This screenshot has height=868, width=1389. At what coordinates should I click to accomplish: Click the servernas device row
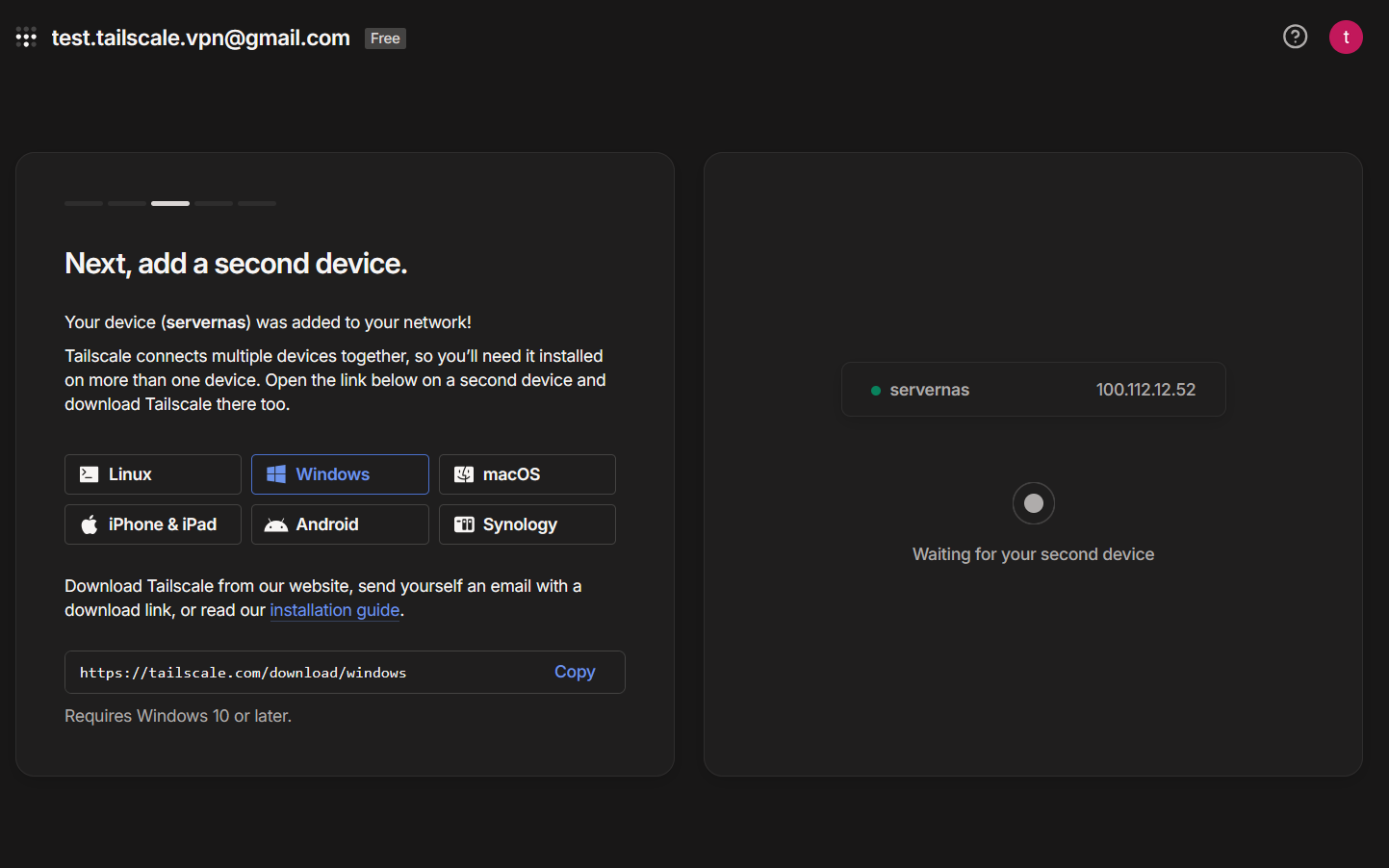coord(1033,390)
